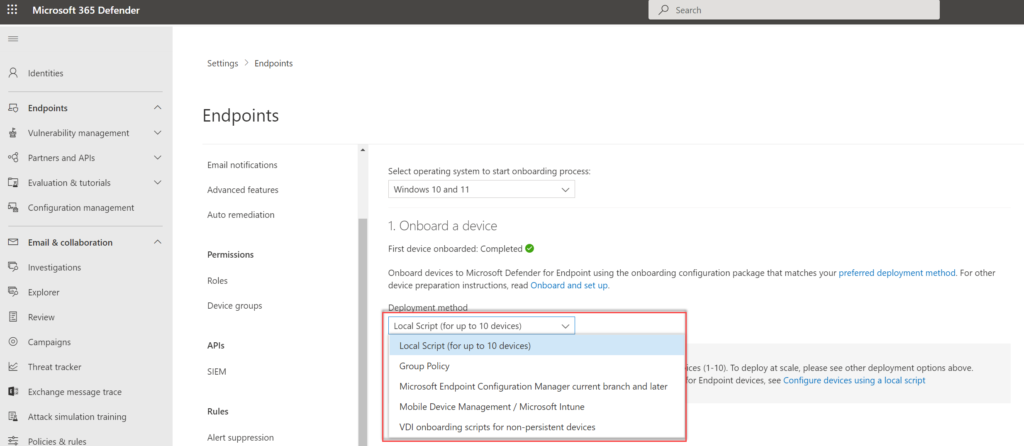Image resolution: width=1024 pixels, height=446 pixels.
Task: Open the operating system dropdown
Action: tap(481, 190)
